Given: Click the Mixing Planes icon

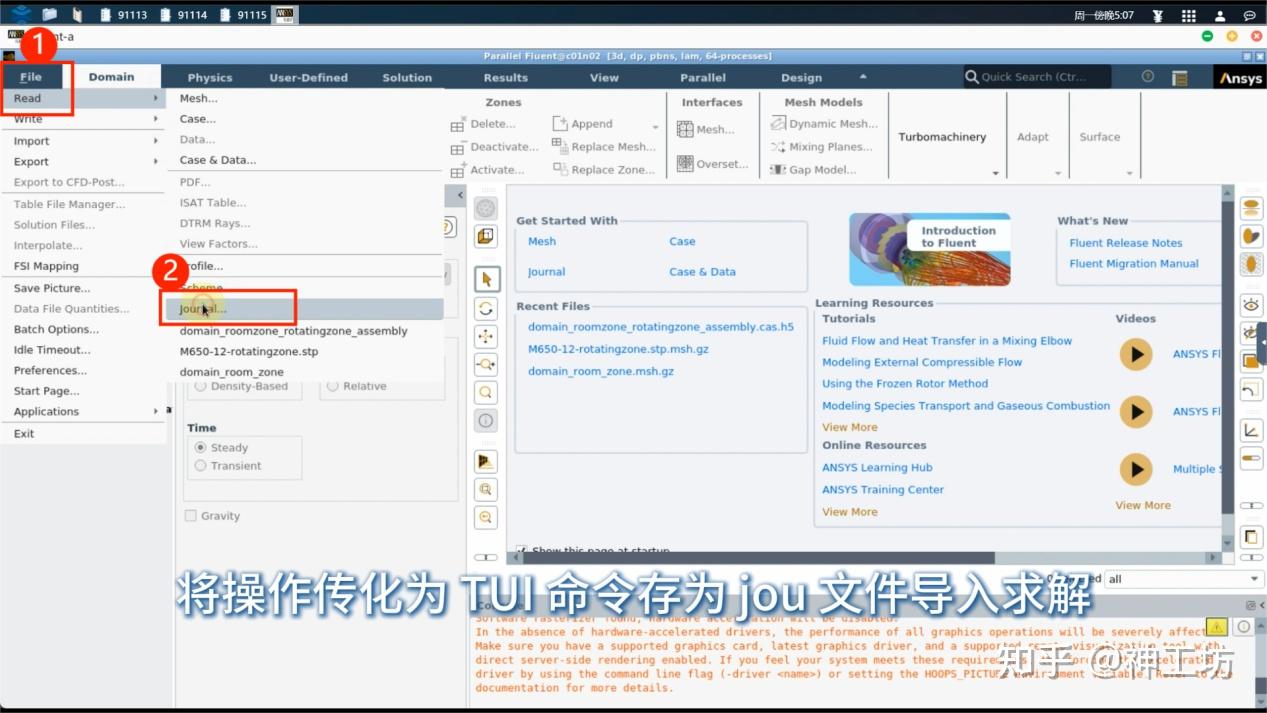Looking at the screenshot, I should click(x=778, y=146).
